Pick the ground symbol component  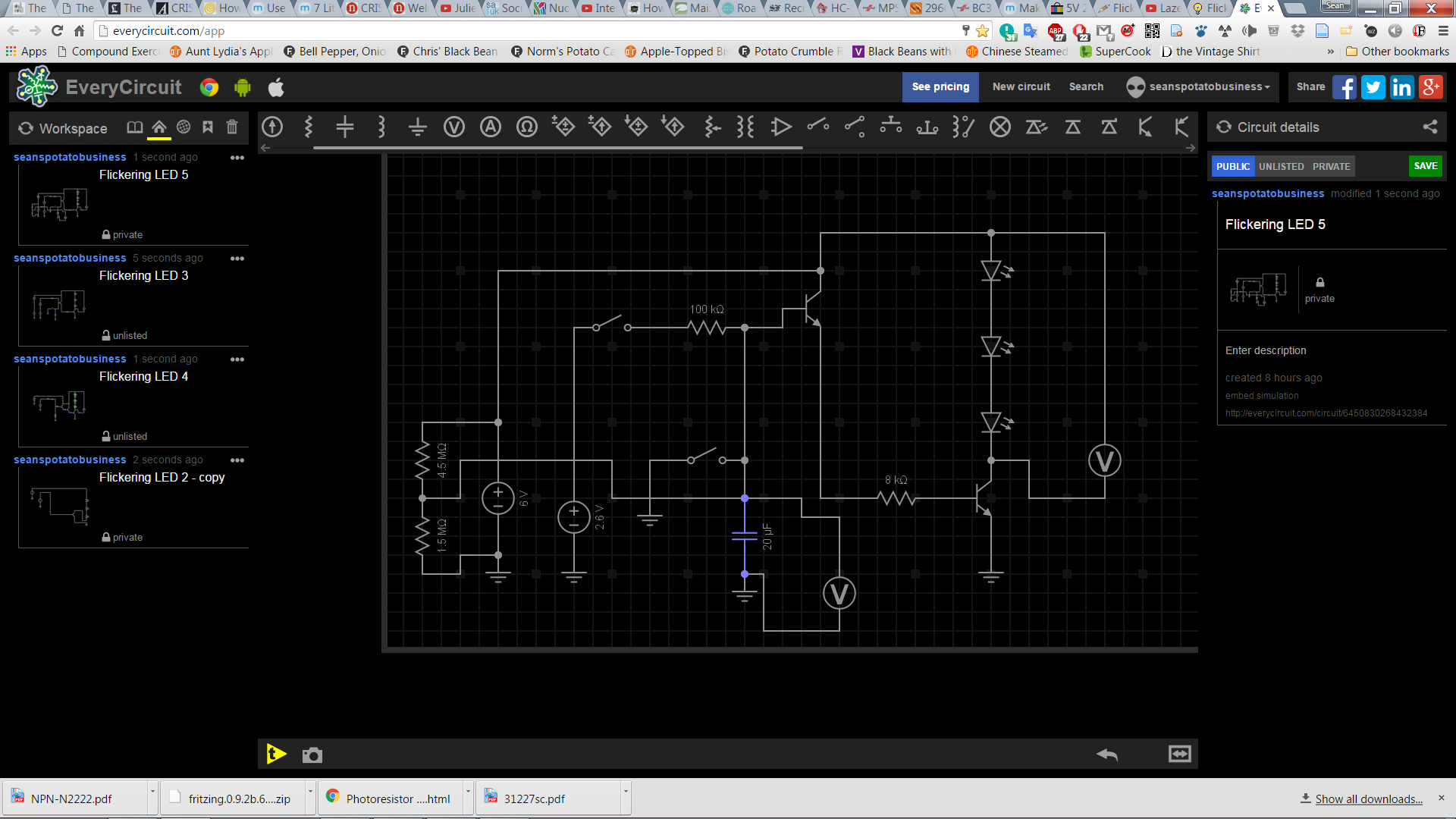(418, 127)
